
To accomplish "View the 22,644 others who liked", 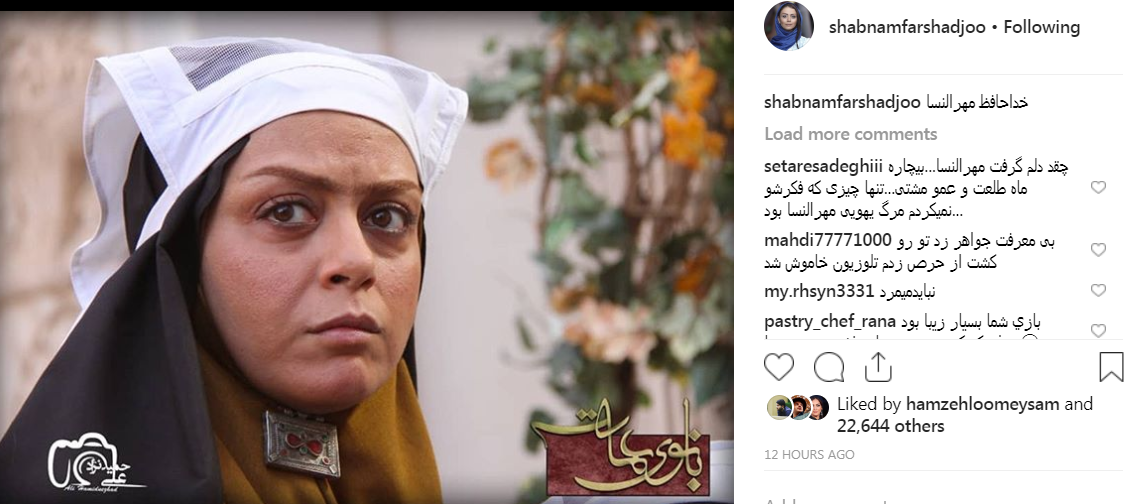I will click(890, 426).
